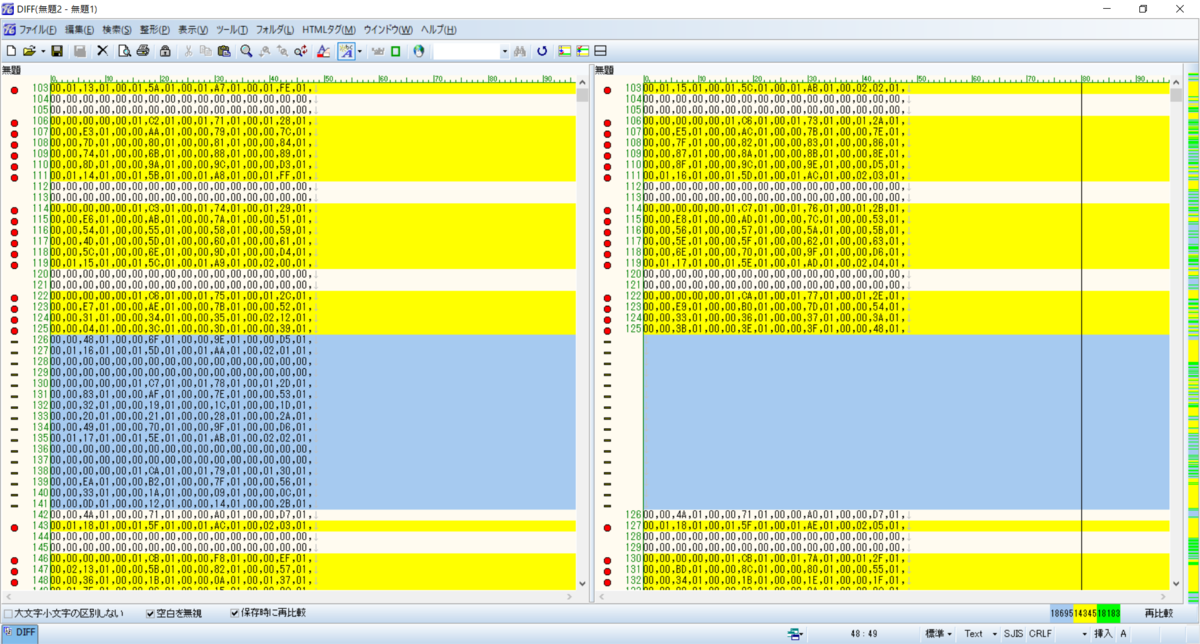Click the web browser preview globe icon
Image resolution: width=1200 pixels, height=644 pixels.
[418, 50]
